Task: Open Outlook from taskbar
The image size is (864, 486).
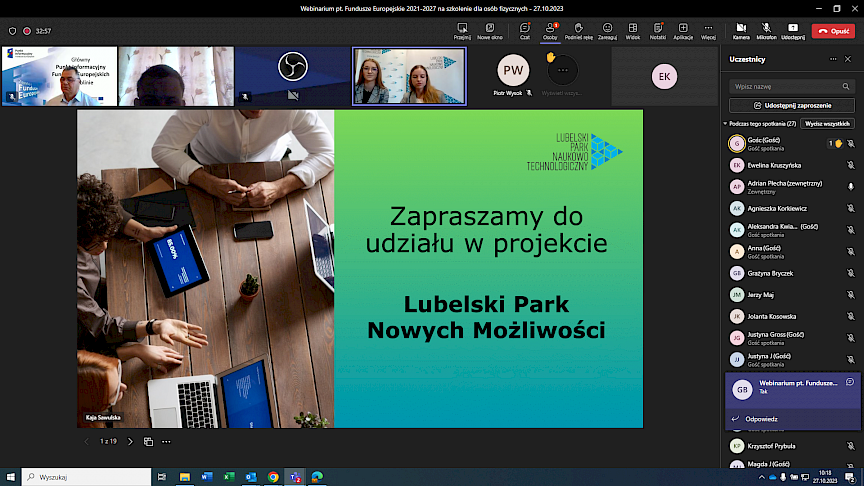Action: coord(251,477)
